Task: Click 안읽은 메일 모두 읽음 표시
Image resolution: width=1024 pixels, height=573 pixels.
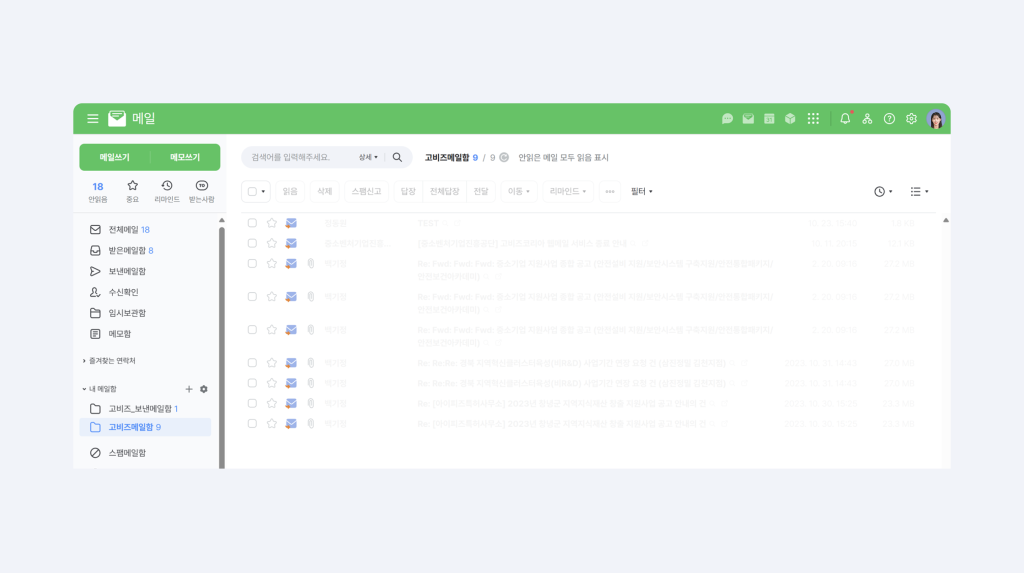Action: 563,158
